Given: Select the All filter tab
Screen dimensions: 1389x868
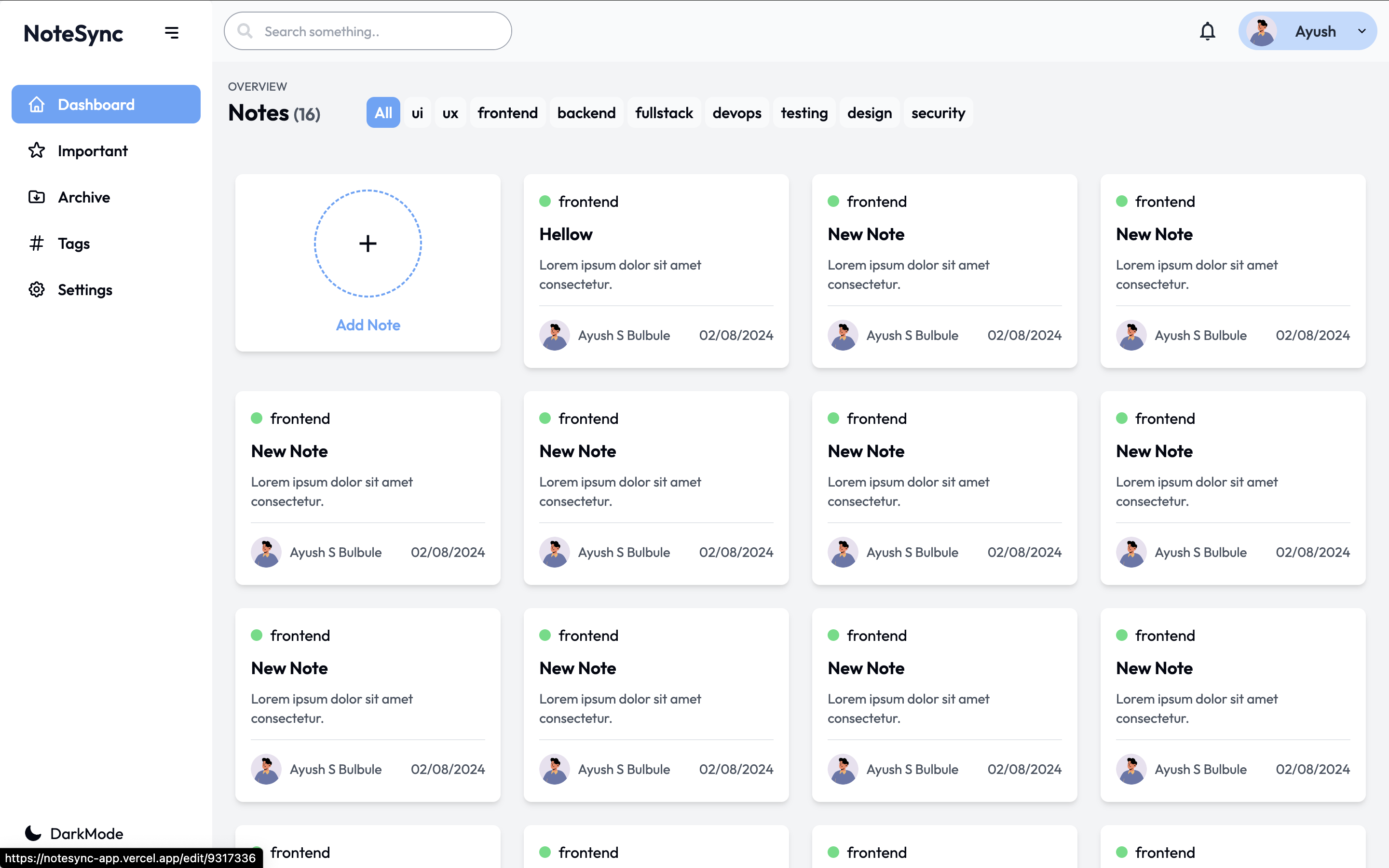Looking at the screenshot, I should pyautogui.click(x=383, y=112).
